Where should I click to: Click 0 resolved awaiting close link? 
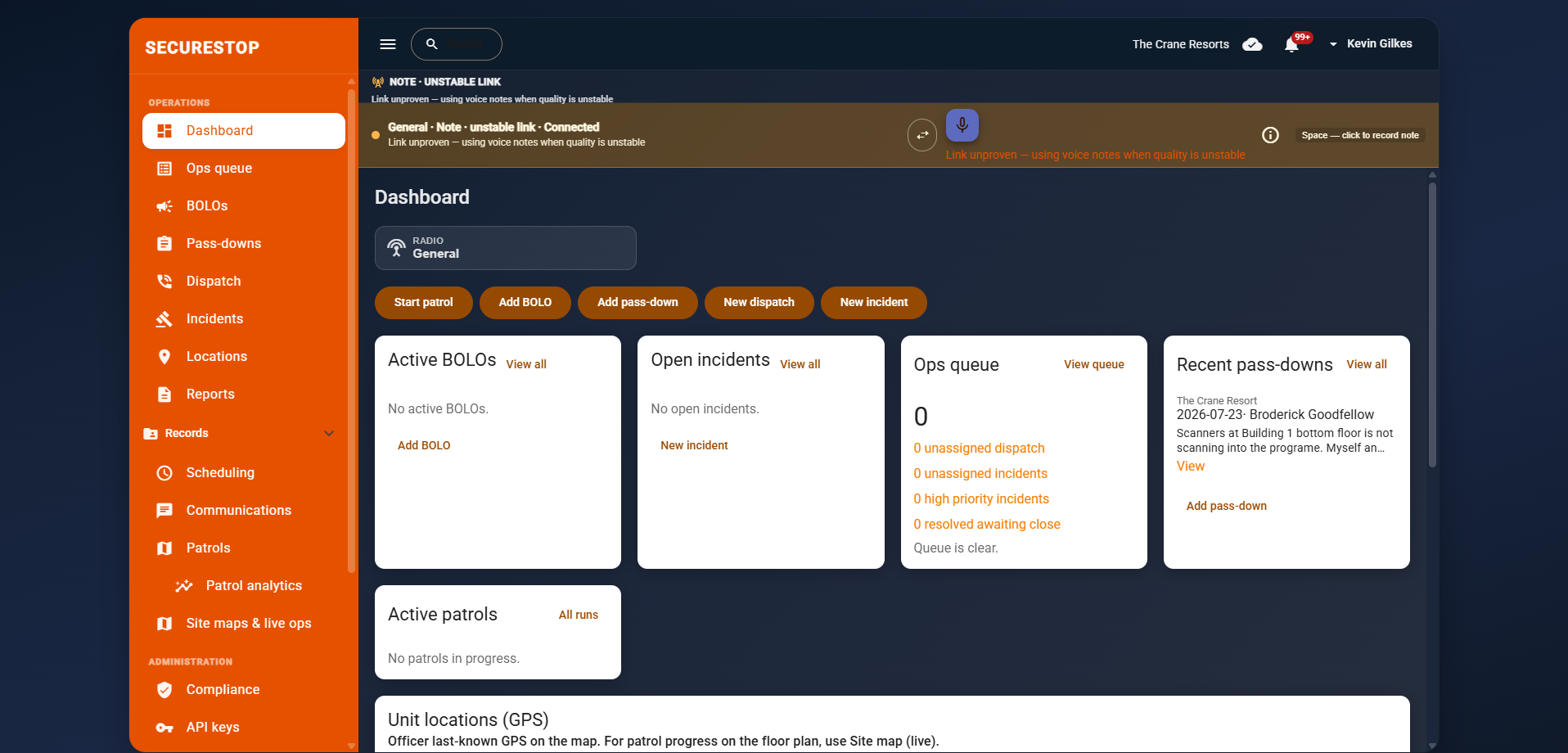point(987,525)
